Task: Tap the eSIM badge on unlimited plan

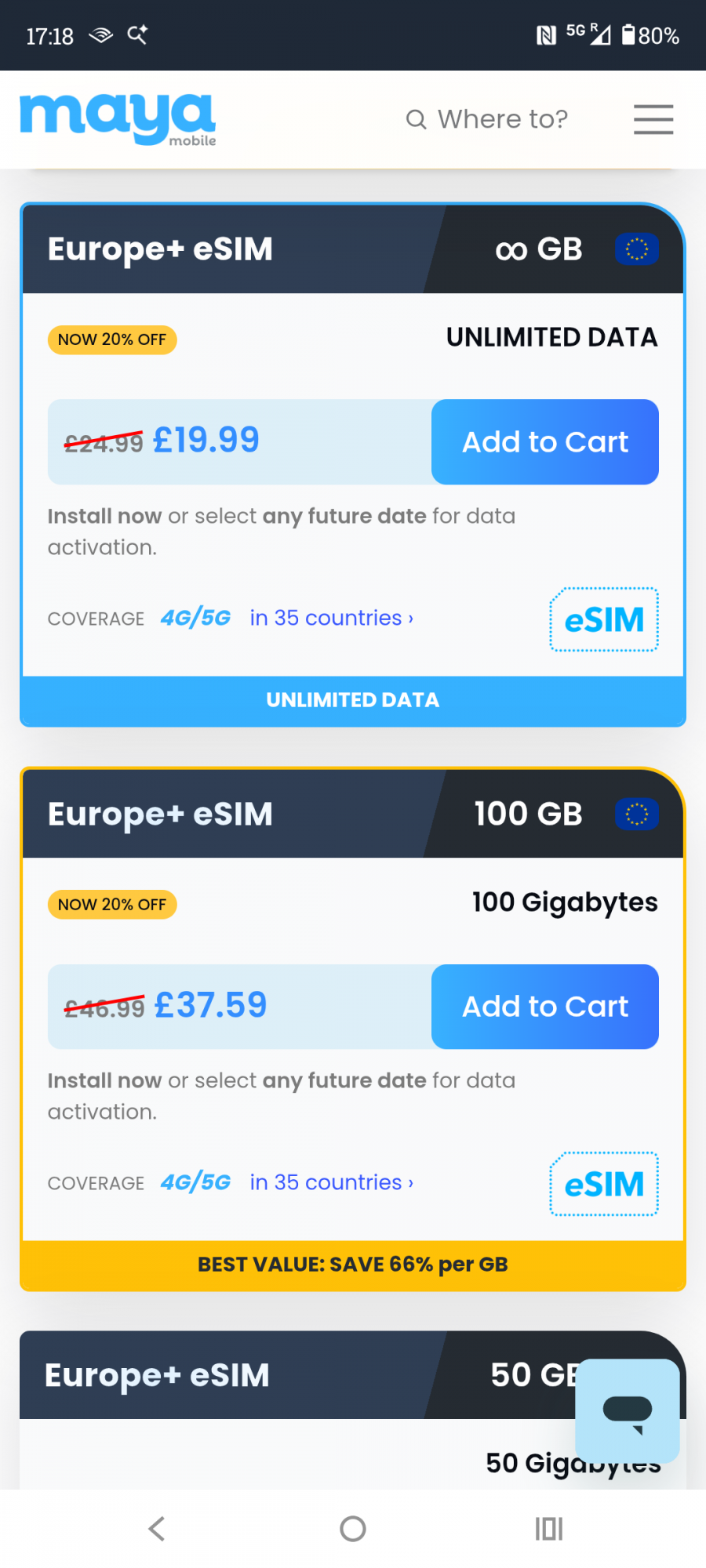Action: pyautogui.click(x=604, y=619)
